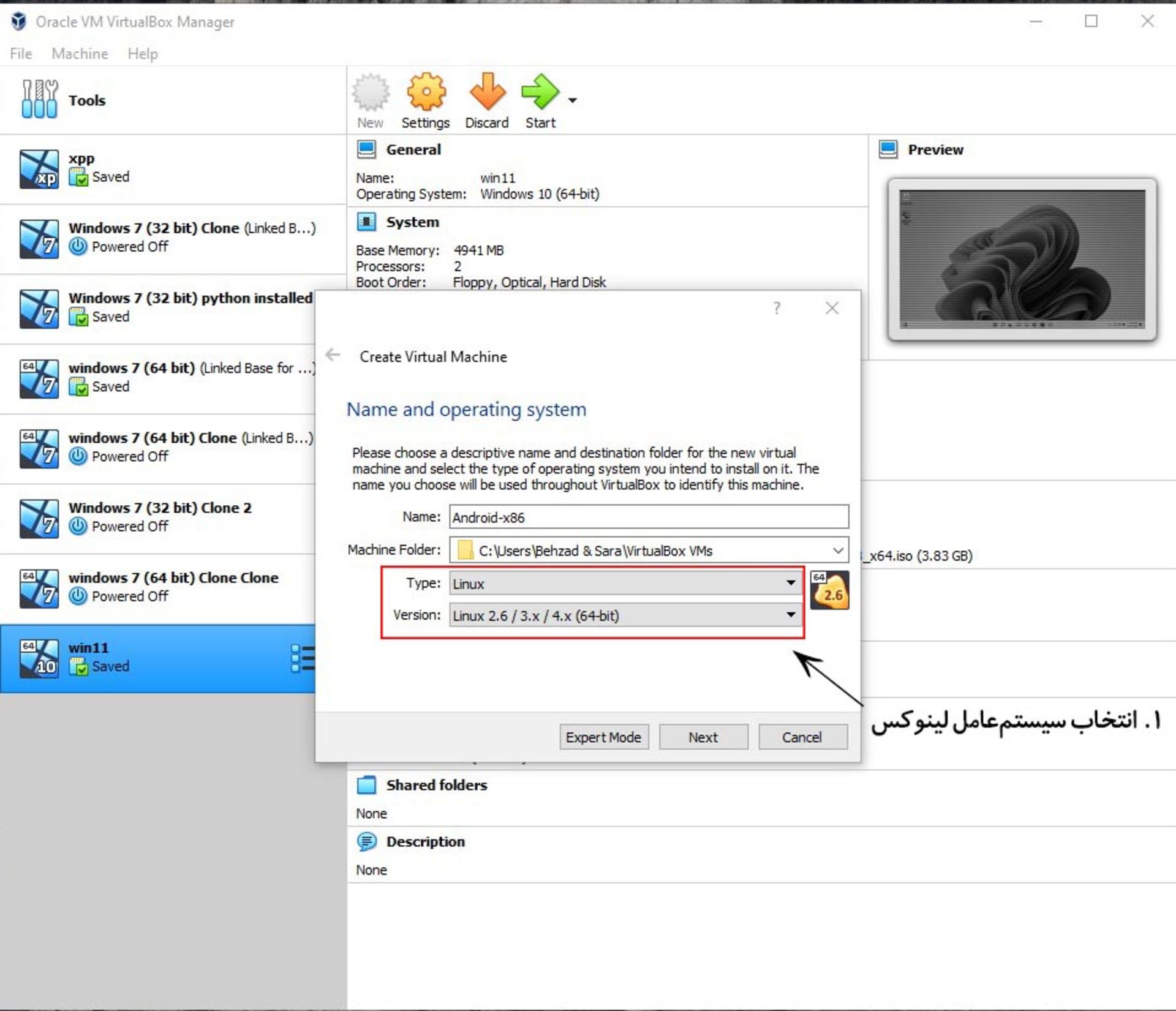Click Powered Off icon of Windows 7 Clone 2
Viewport: 1176px width, 1011px height.
click(x=78, y=527)
